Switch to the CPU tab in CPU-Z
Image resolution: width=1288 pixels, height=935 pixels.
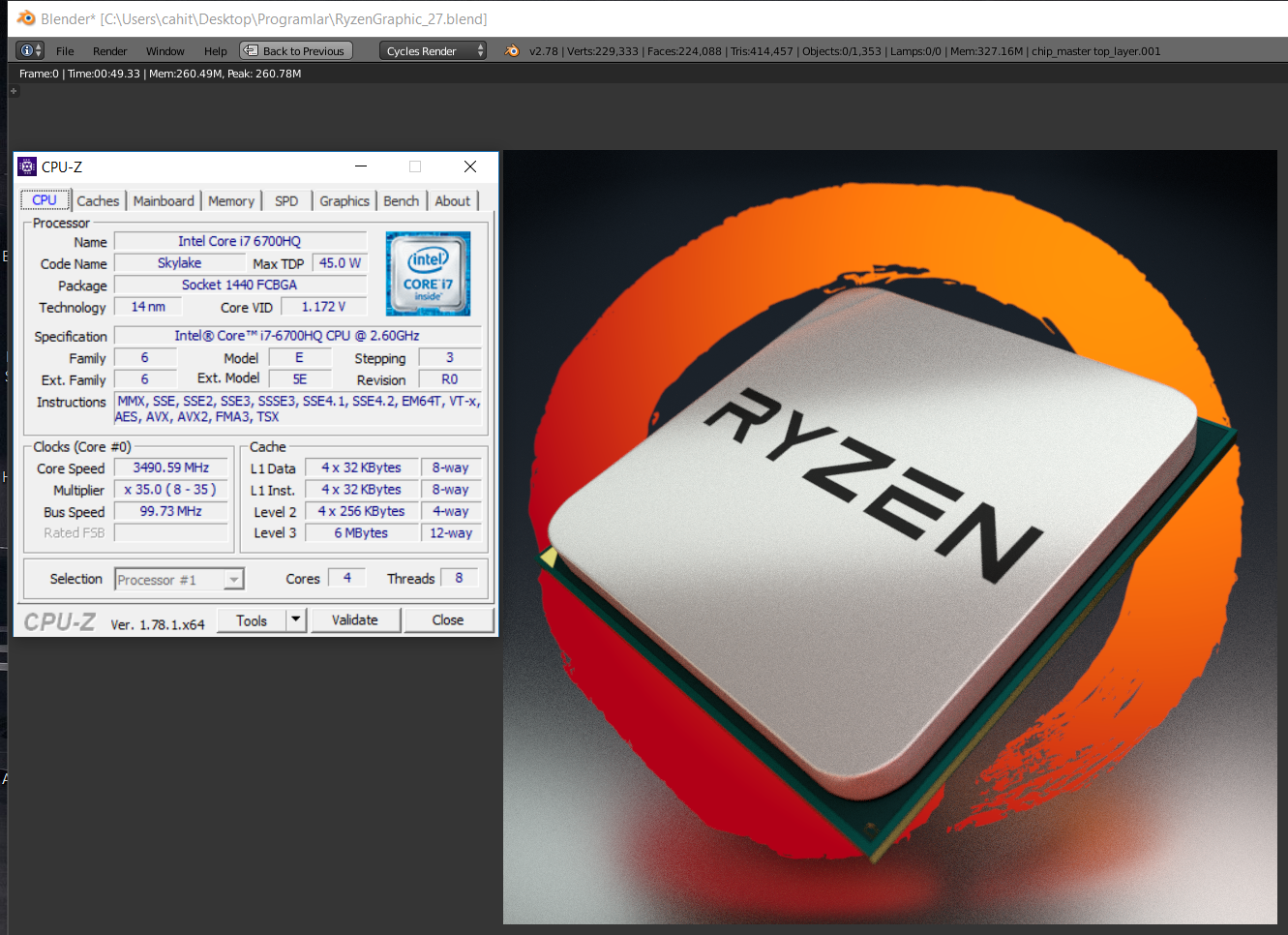[x=45, y=200]
